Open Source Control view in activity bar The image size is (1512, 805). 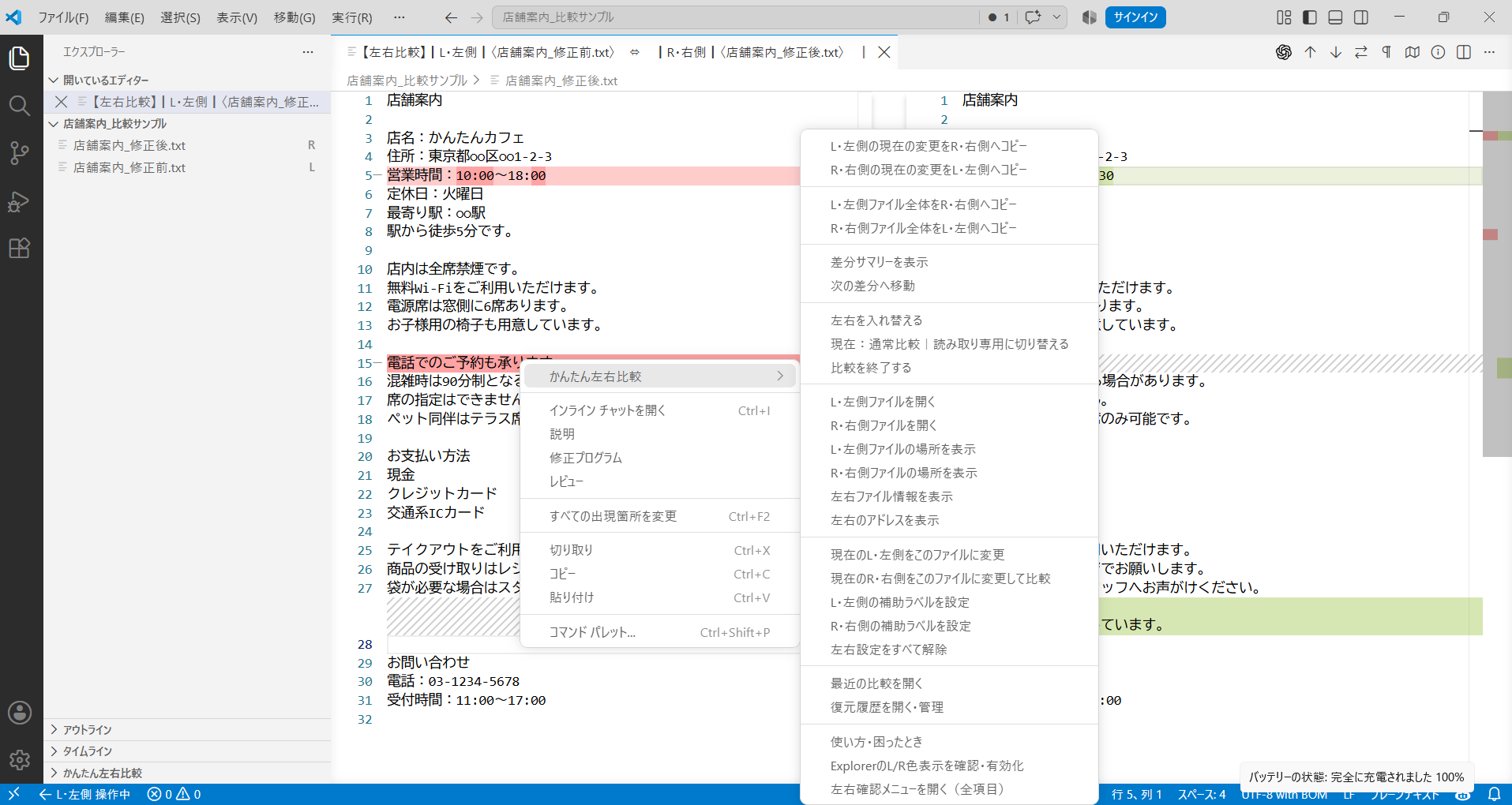(x=20, y=153)
